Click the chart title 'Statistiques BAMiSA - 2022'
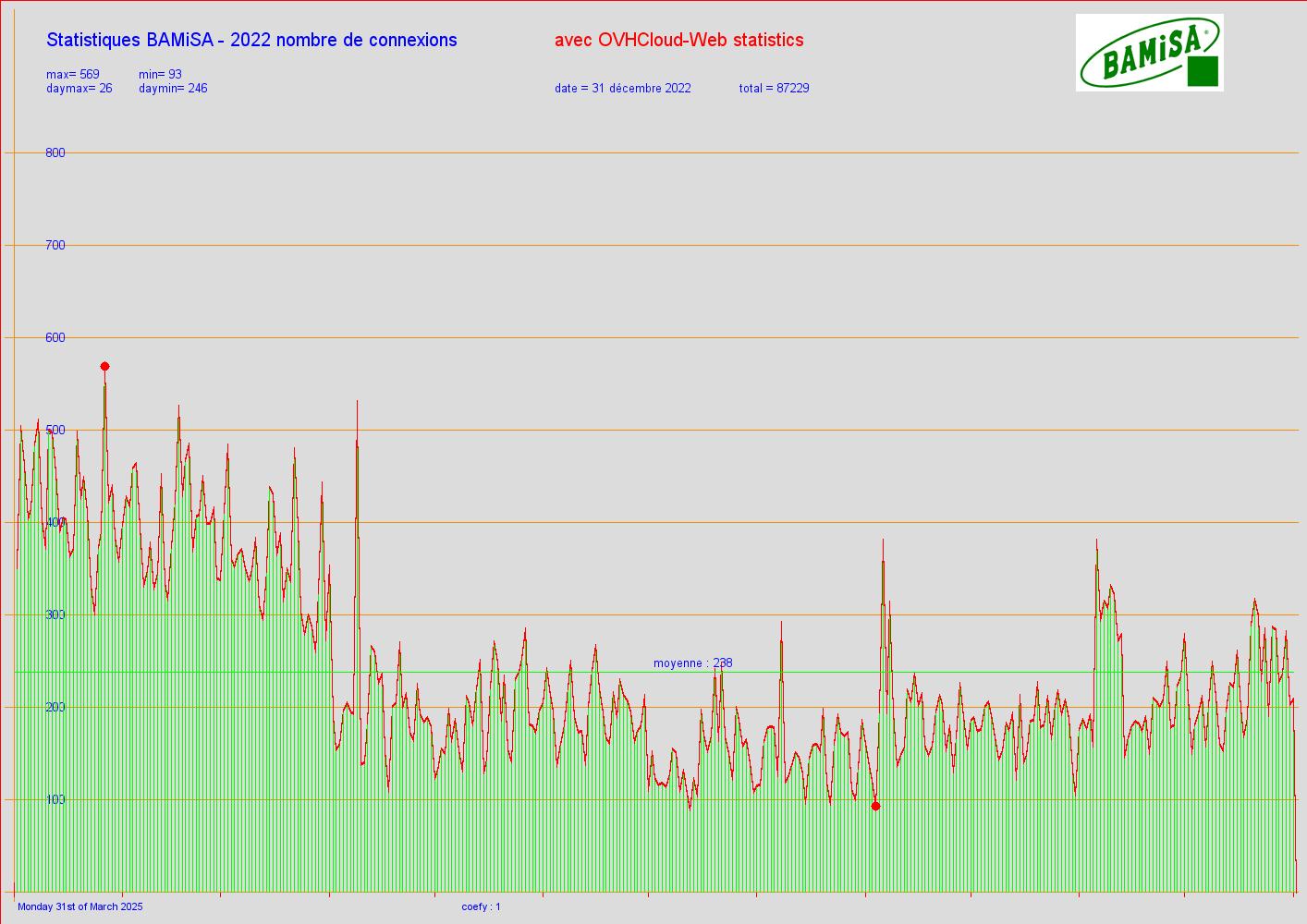1307x924 pixels. pos(251,40)
